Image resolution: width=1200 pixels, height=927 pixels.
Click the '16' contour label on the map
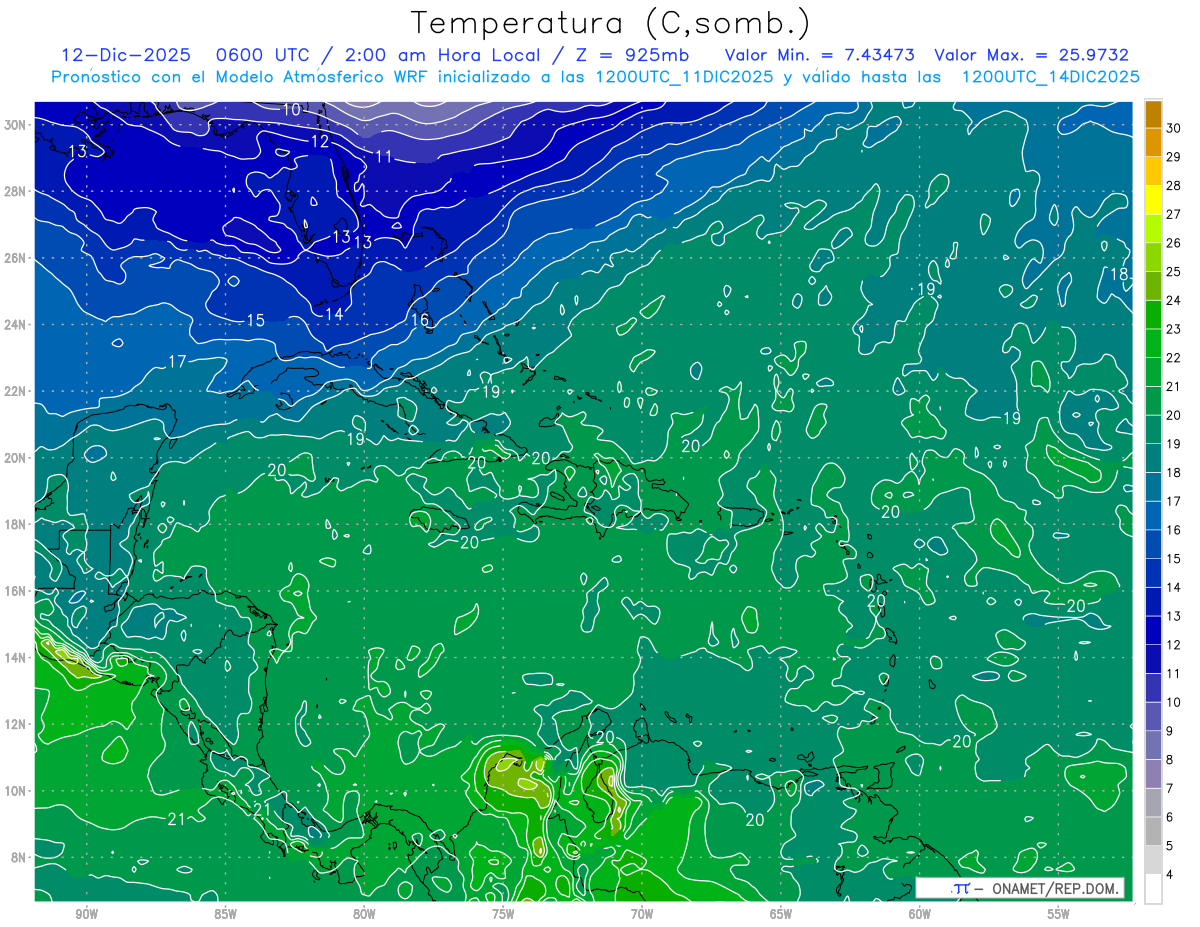point(420,320)
